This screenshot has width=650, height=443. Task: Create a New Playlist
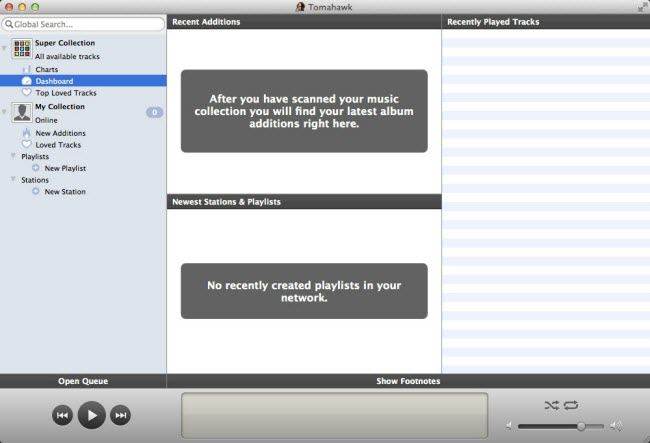65,168
